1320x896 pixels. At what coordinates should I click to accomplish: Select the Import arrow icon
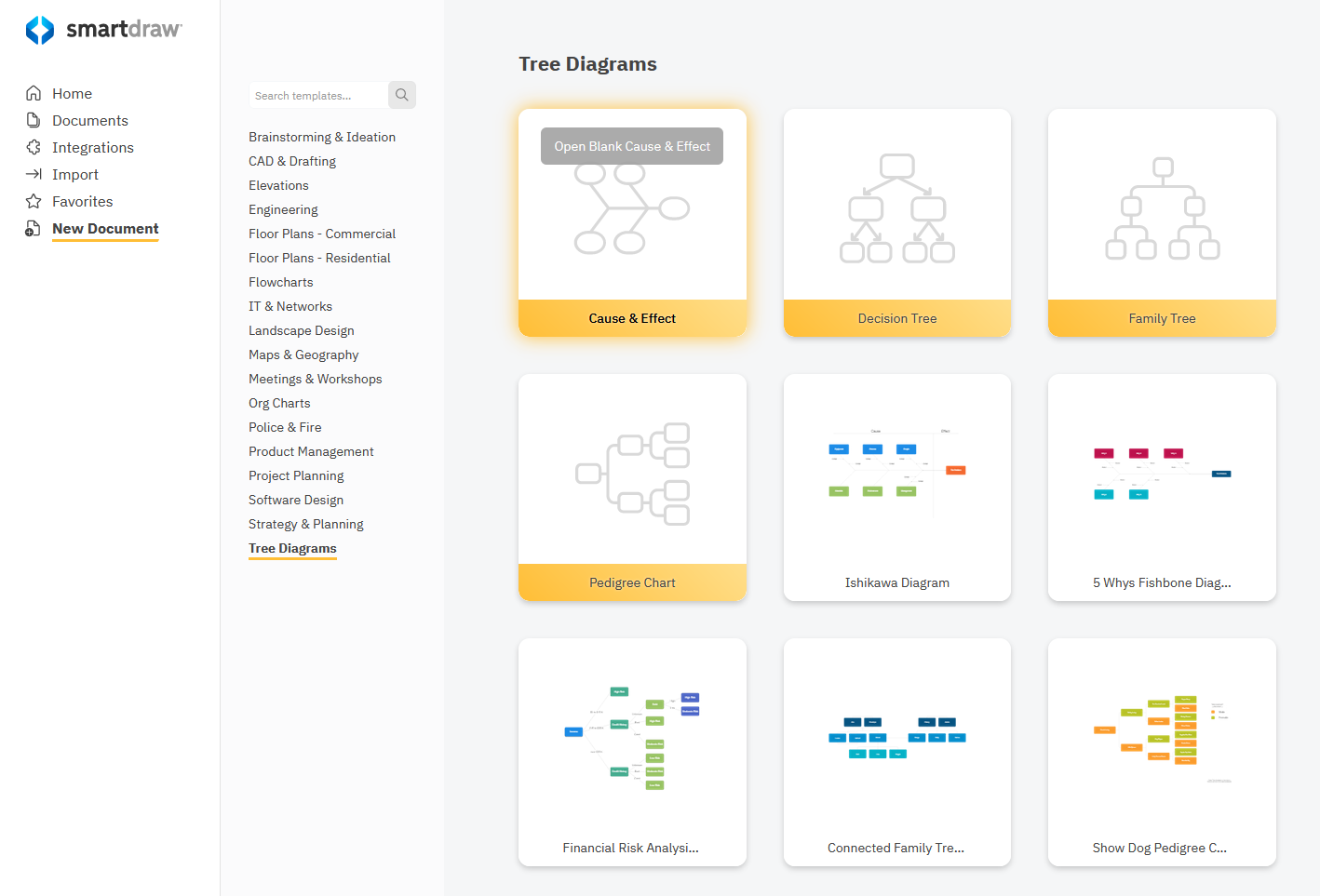tap(32, 174)
